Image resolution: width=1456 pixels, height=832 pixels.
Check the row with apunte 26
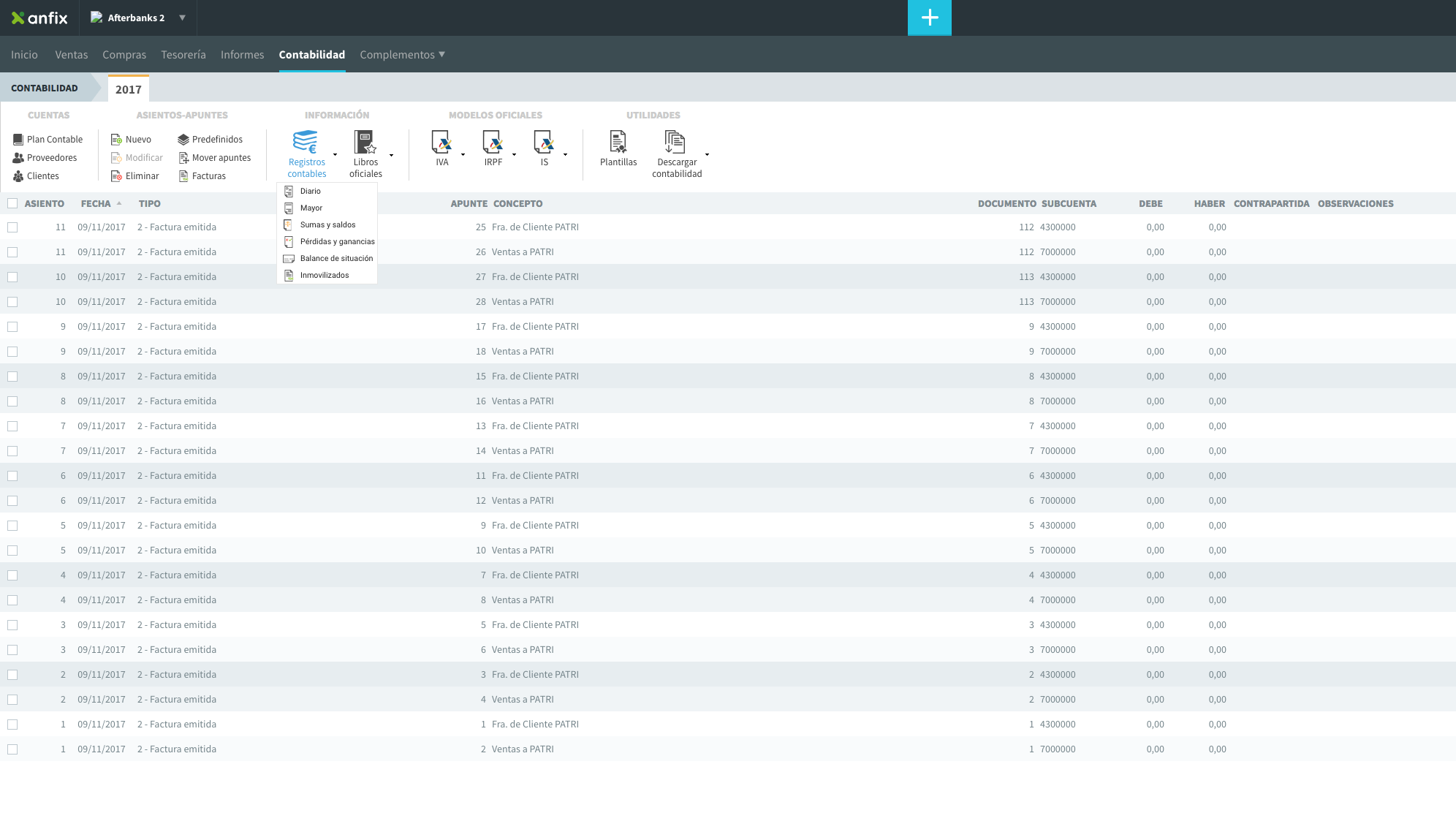[12, 252]
